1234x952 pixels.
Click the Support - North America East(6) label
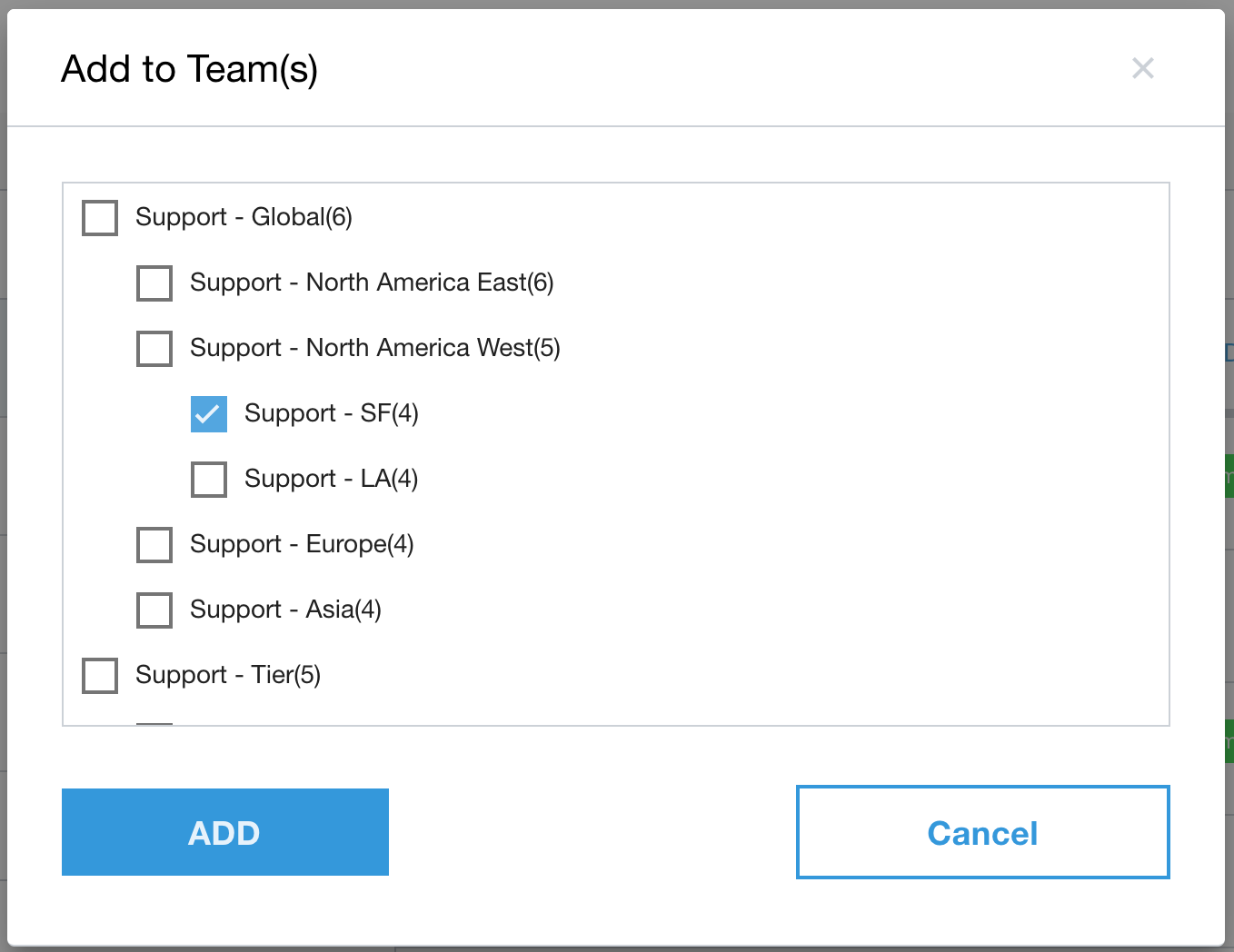[371, 283]
